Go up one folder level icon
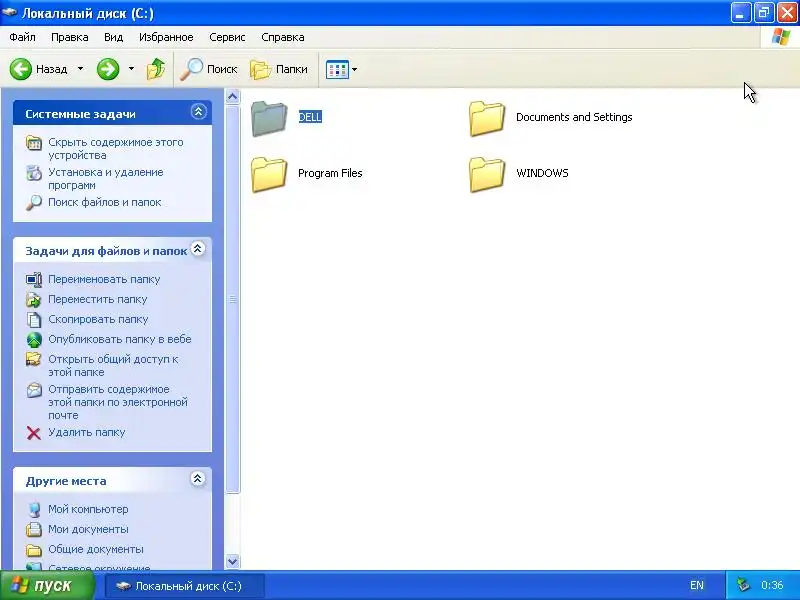800x600 pixels. [156, 69]
